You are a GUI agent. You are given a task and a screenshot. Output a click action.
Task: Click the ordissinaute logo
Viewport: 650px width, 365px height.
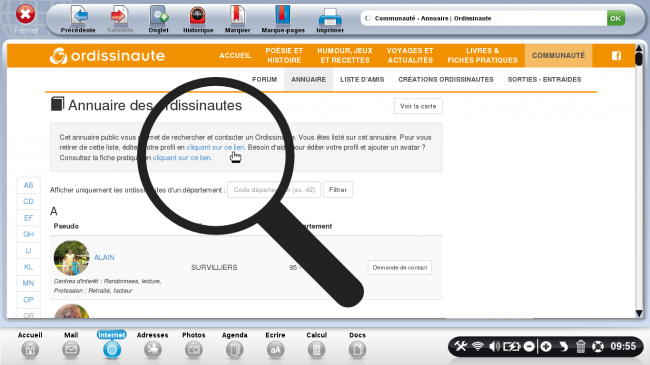pyautogui.click(x=107, y=56)
